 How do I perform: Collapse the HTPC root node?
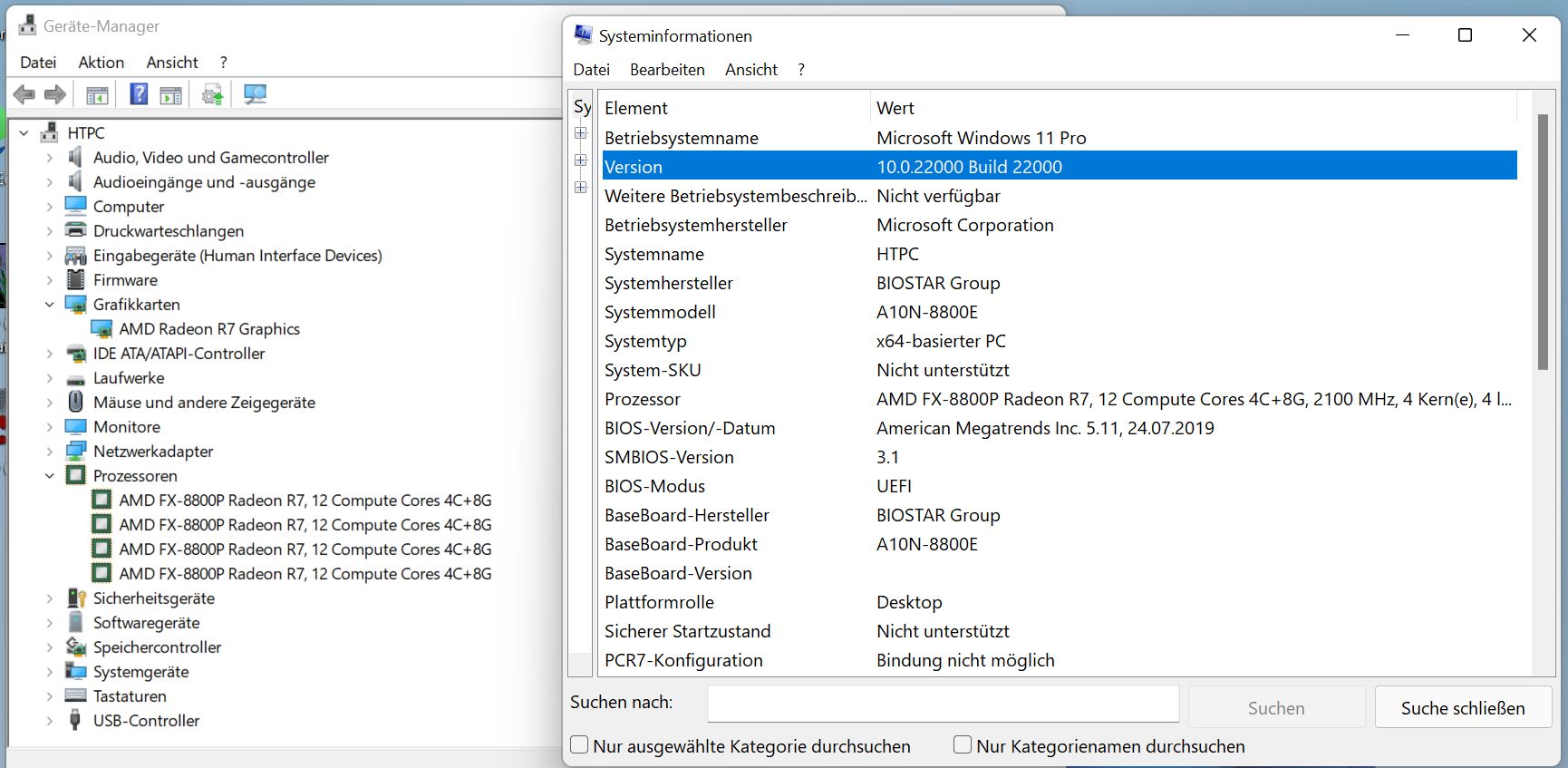pos(24,133)
